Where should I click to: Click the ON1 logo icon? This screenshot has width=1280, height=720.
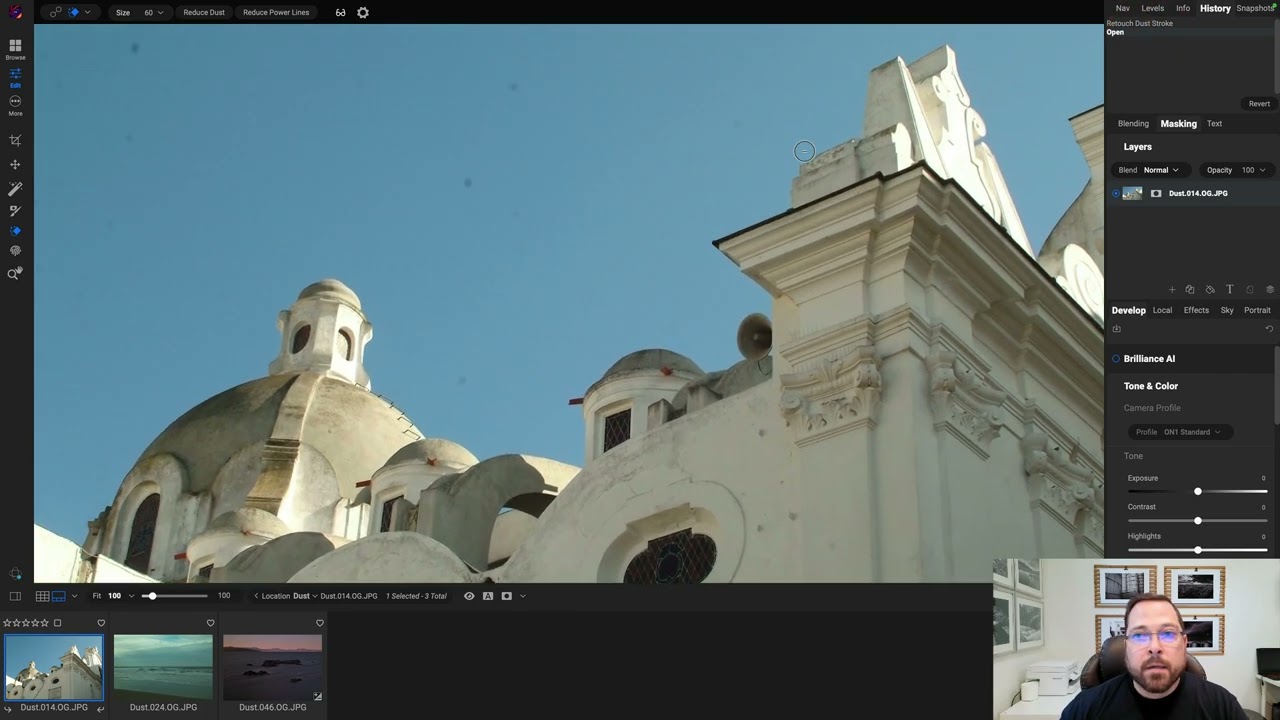point(15,12)
